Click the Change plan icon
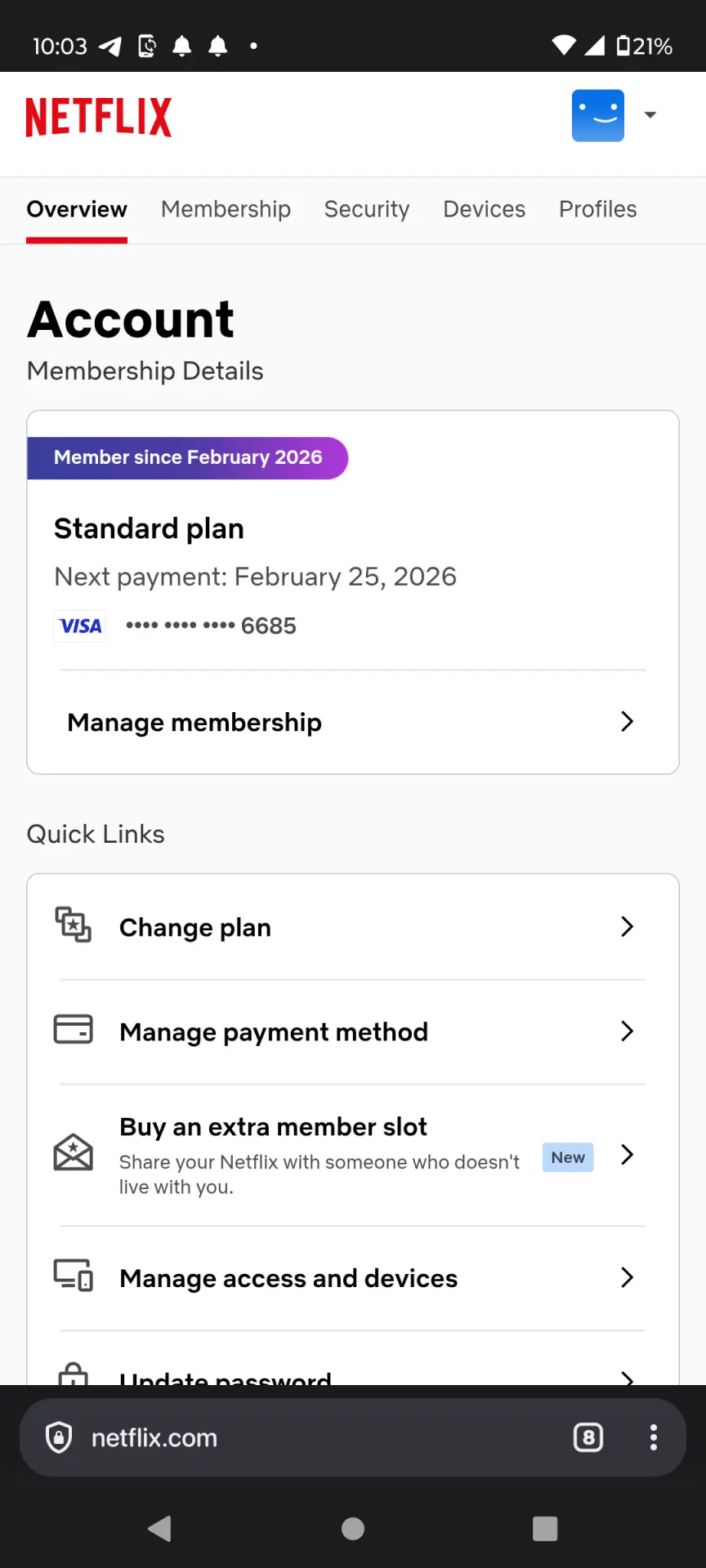Image resolution: width=706 pixels, height=1568 pixels. [74, 924]
